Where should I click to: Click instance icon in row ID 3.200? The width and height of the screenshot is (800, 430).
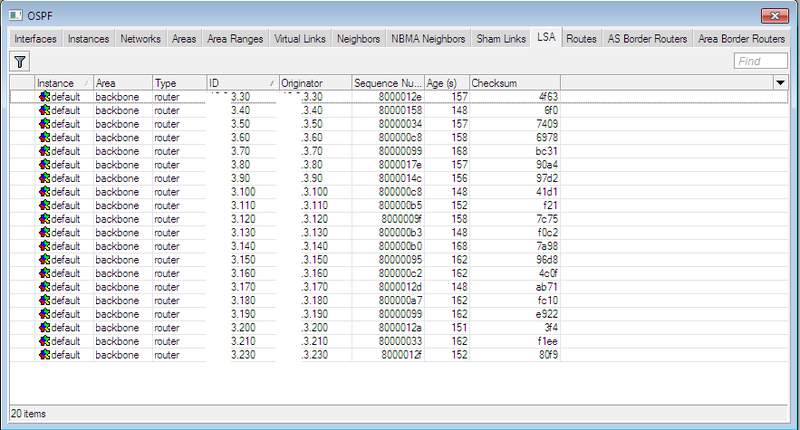point(44,327)
